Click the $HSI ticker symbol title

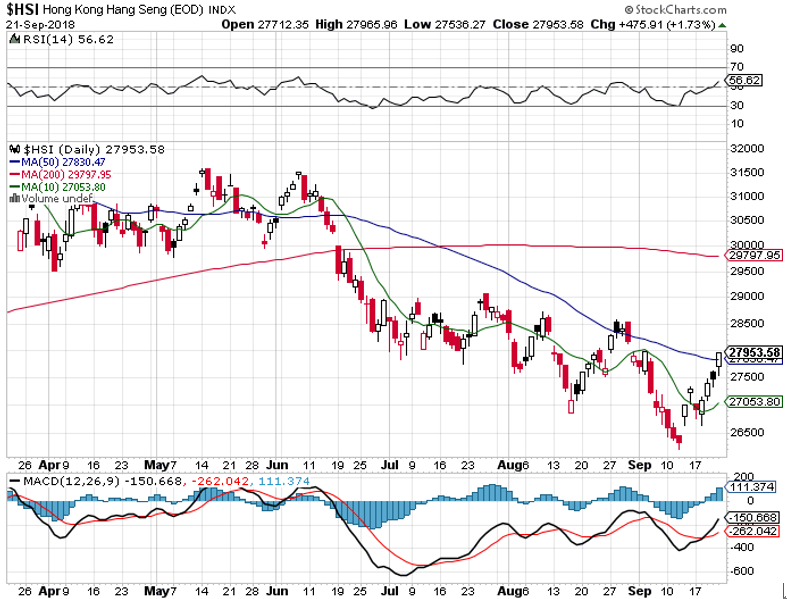pos(23,9)
